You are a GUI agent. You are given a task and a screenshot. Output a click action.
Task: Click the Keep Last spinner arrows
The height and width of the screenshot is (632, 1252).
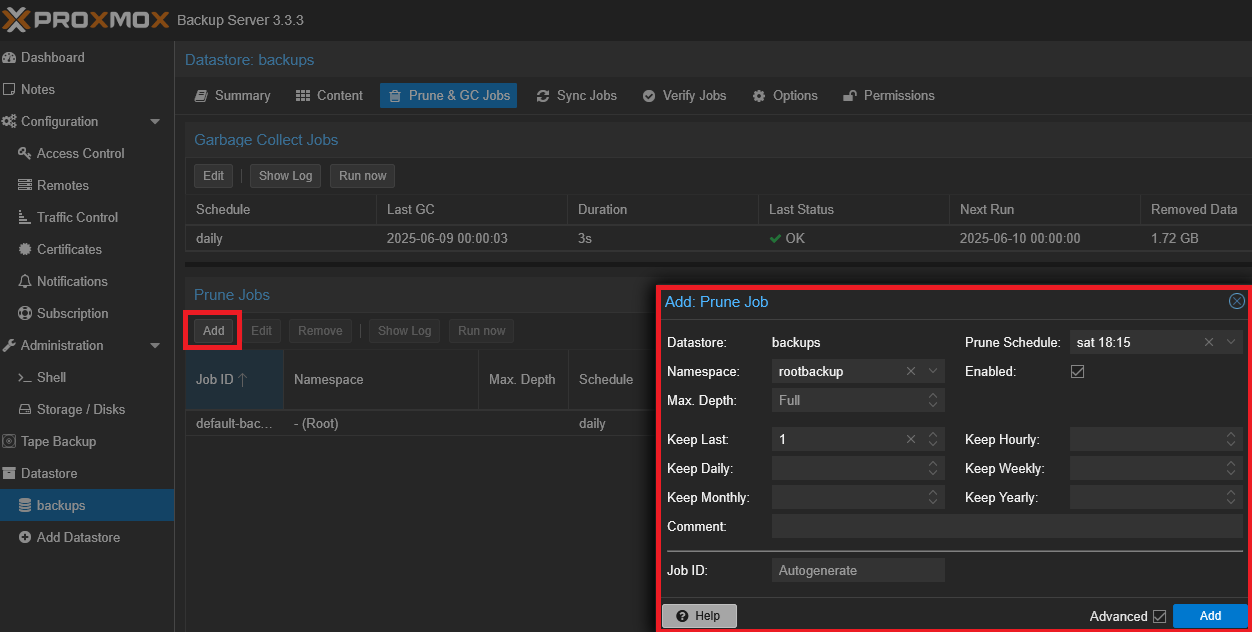tap(934, 439)
